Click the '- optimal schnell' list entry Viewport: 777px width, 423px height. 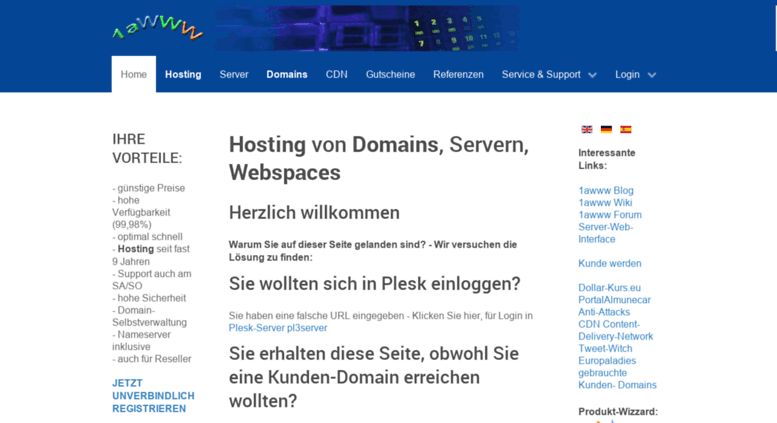[147, 237]
